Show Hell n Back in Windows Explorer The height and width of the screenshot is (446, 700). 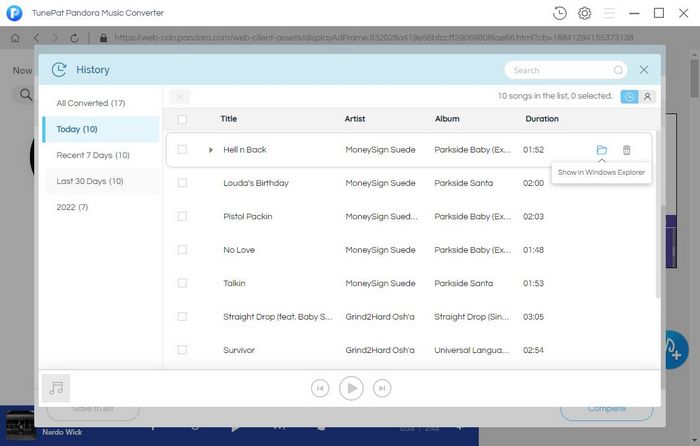click(x=602, y=150)
